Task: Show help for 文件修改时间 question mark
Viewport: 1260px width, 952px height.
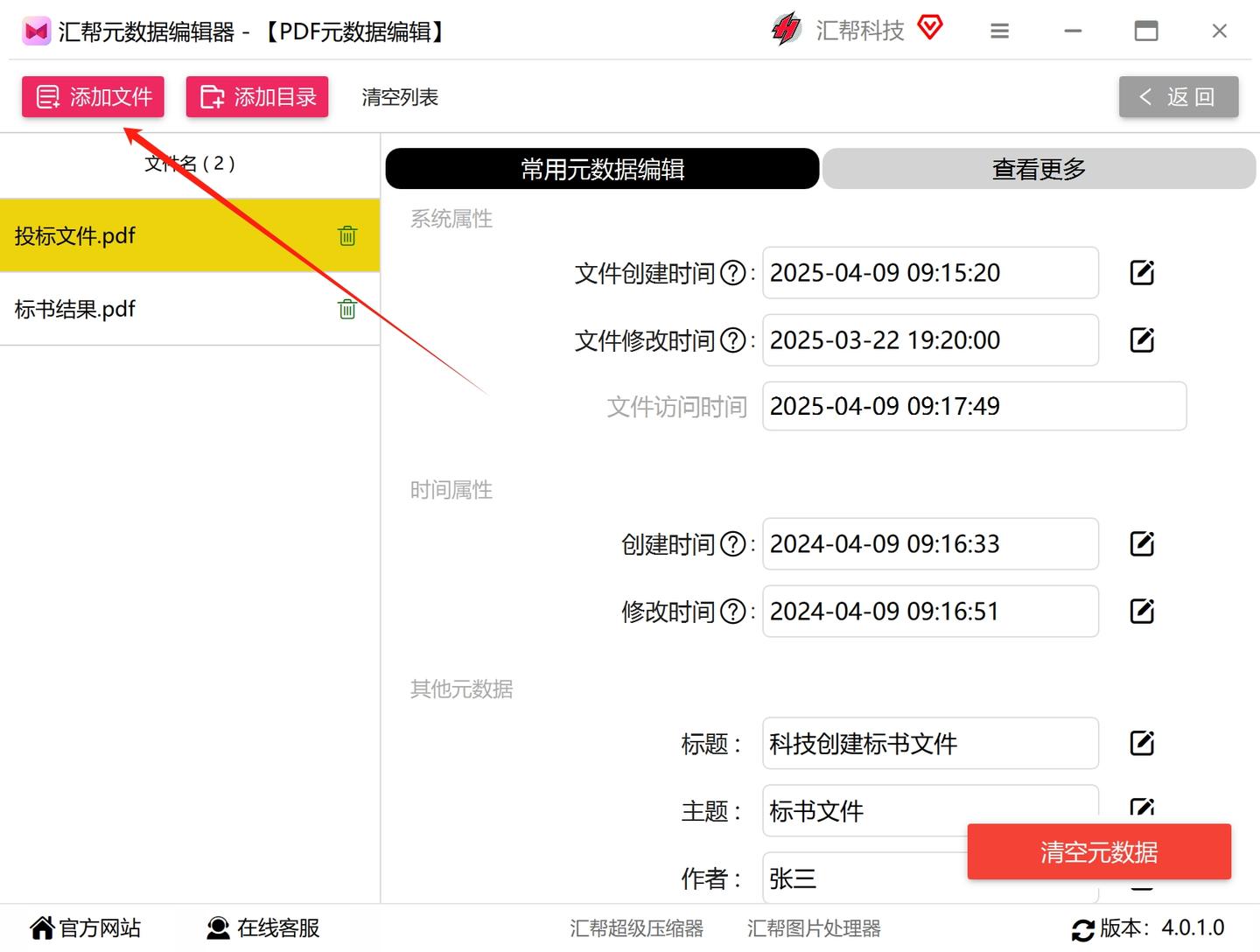Action: pos(732,341)
